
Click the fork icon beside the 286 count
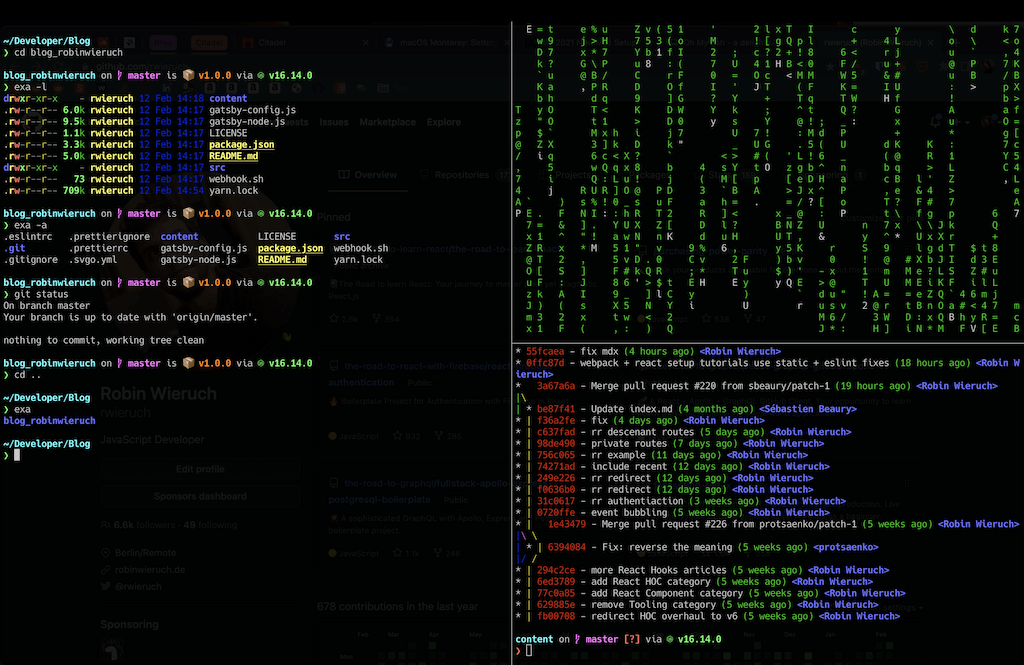click(438, 436)
